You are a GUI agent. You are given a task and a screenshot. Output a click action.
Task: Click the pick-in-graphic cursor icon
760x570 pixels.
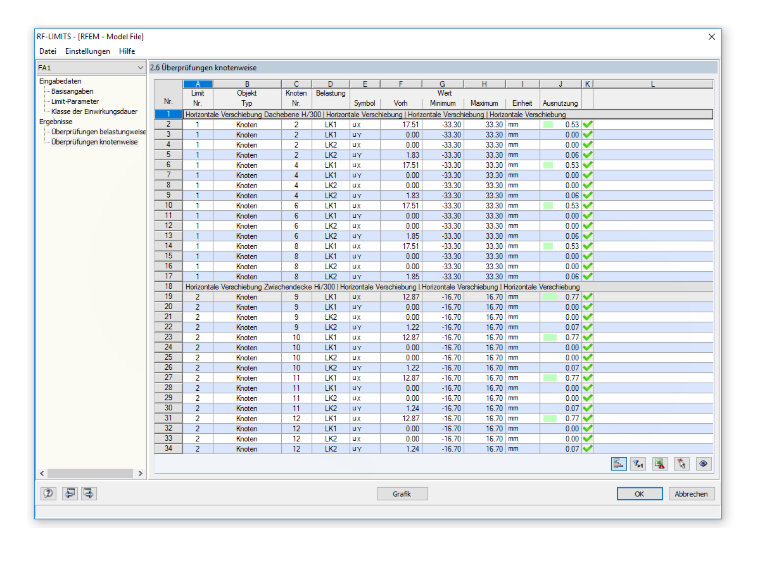(681, 464)
